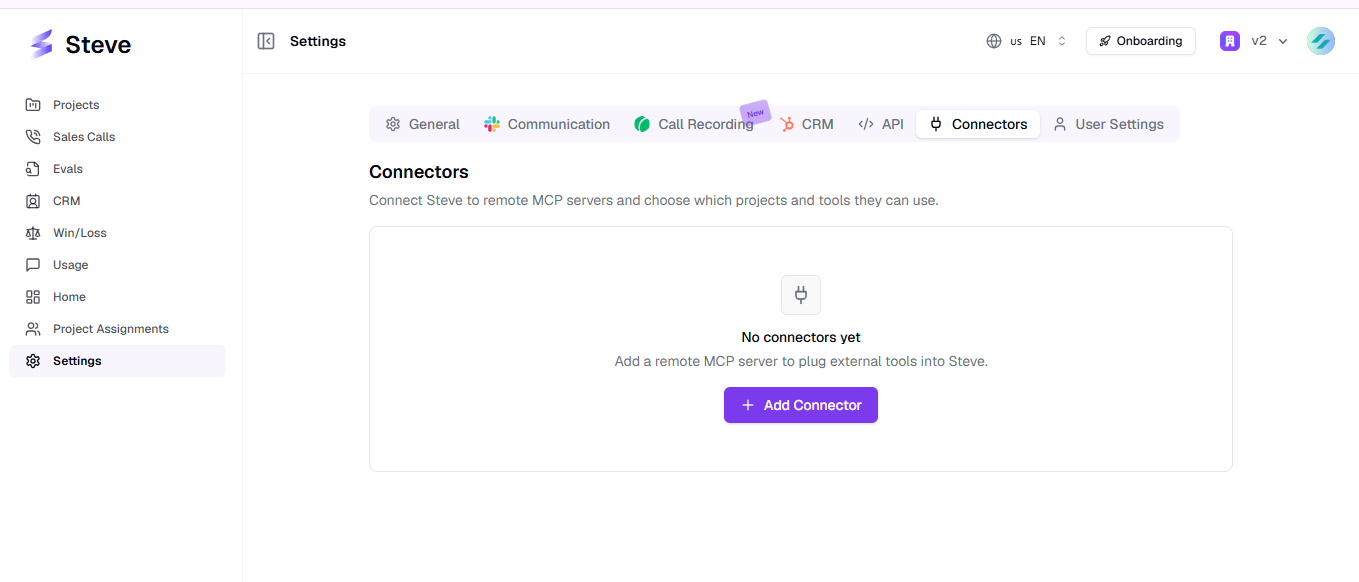Click the Win/Loss scales icon
The width and height of the screenshot is (1359, 582).
coord(33,233)
